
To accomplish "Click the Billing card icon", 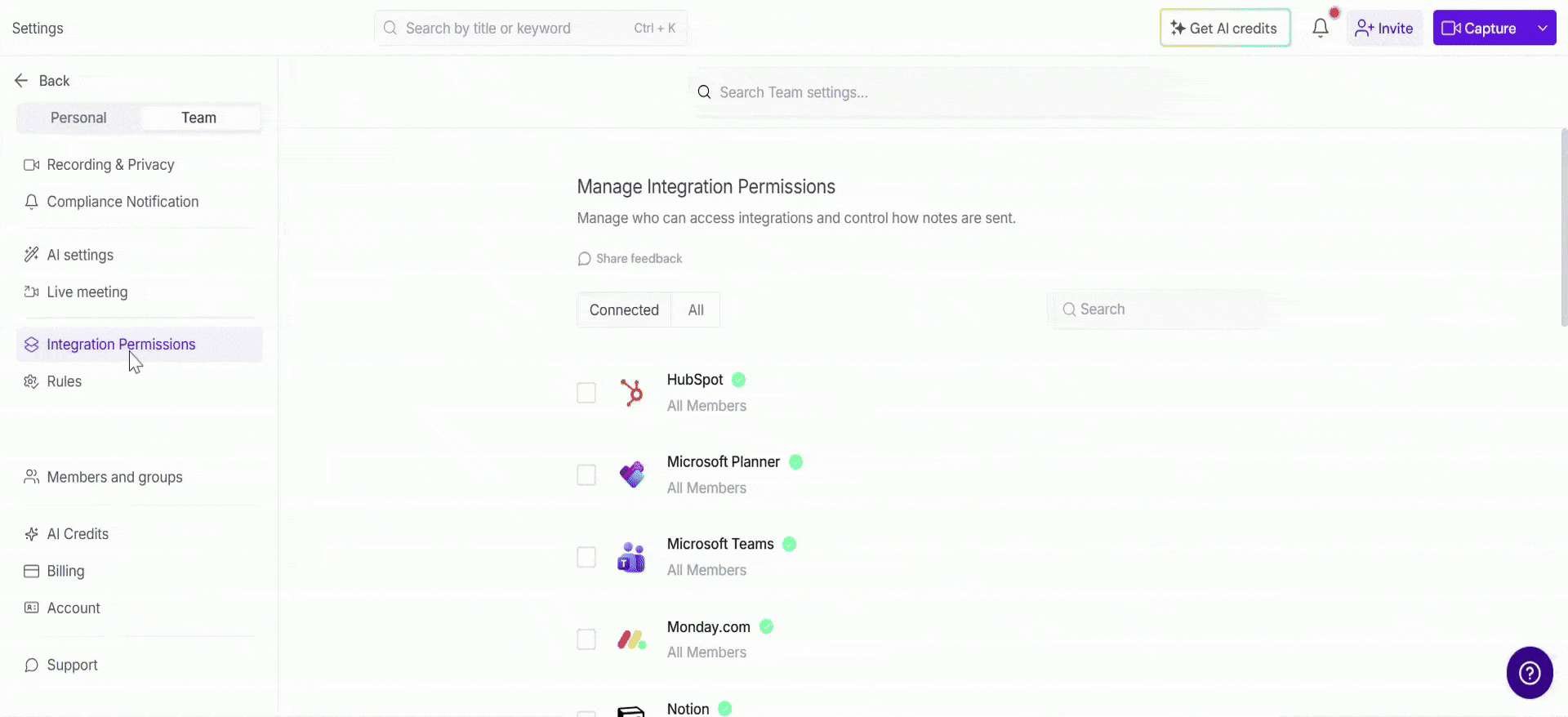I will (x=32, y=571).
